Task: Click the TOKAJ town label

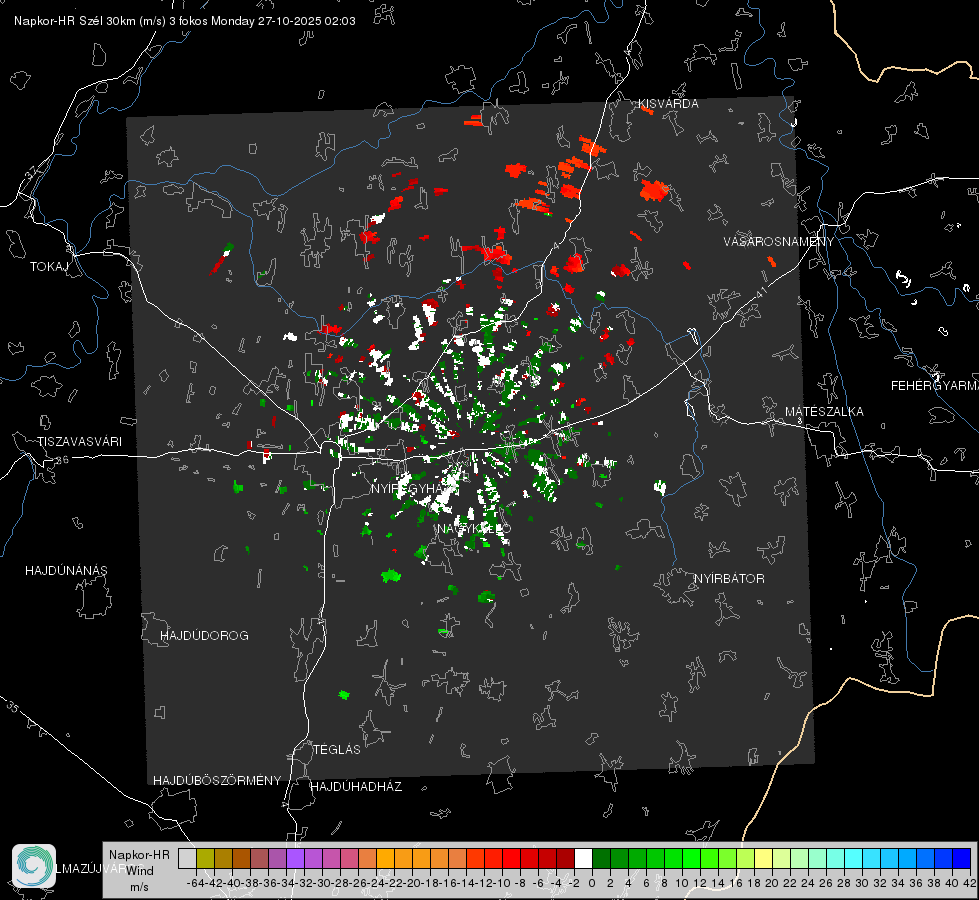Action: 49,267
